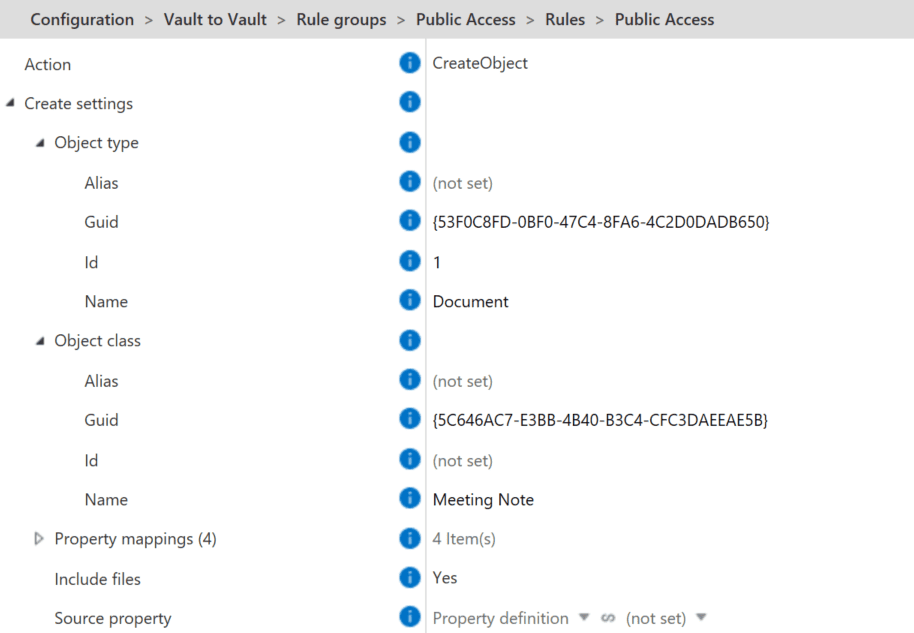The image size is (914, 633).
Task: Collapse the Create settings section
Action: click(x=10, y=103)
